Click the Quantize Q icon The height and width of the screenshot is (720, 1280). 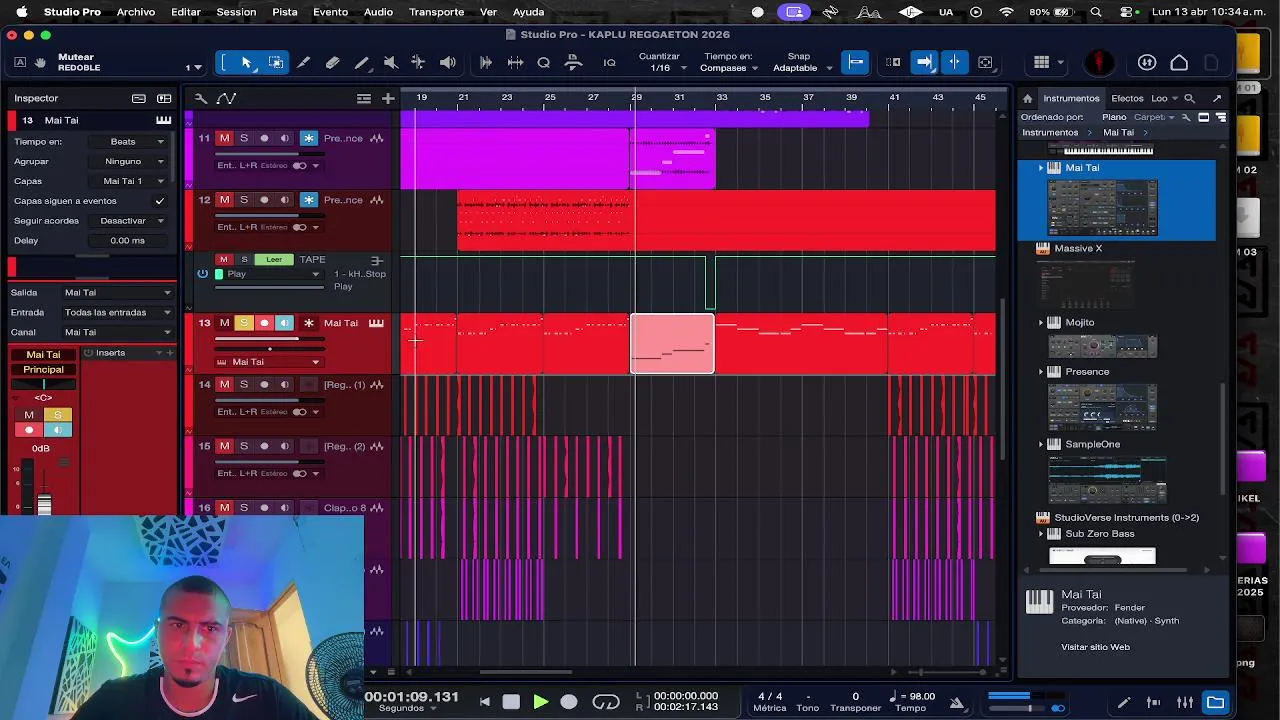(x=544, y=62)
